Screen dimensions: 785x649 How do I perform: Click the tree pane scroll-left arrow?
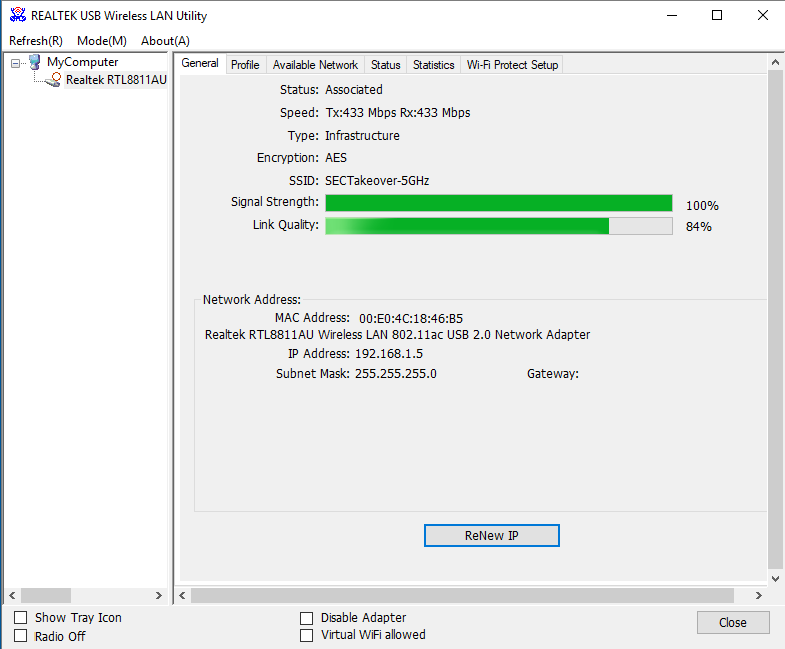(x=13, y=595)
